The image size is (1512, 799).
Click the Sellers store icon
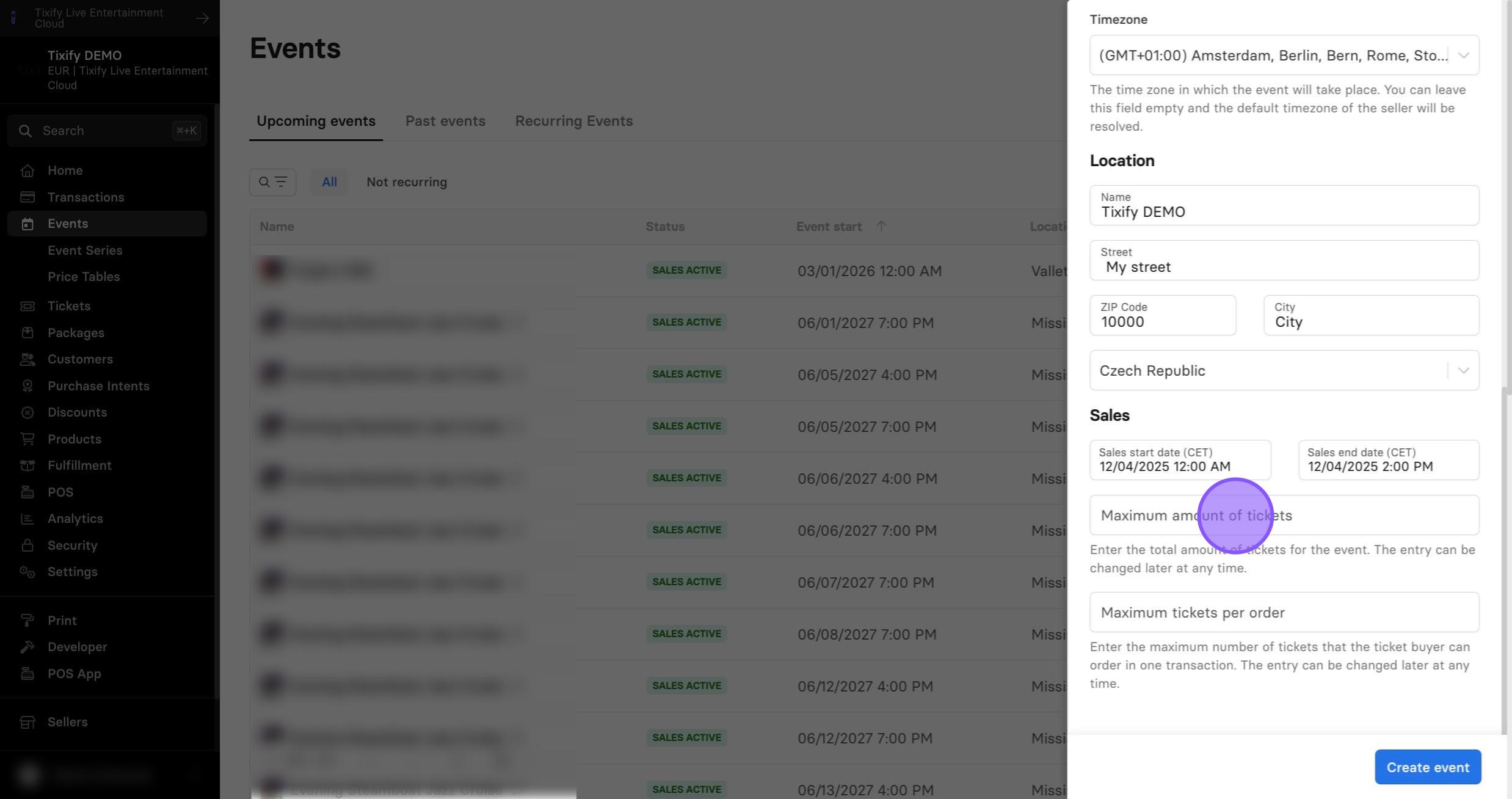[27, 722]
